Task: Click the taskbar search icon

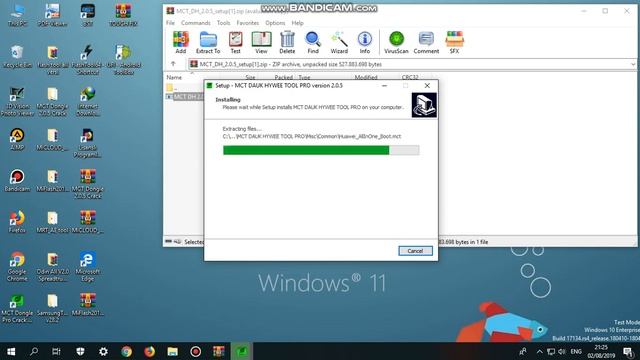Action: (x=34, y=351)
